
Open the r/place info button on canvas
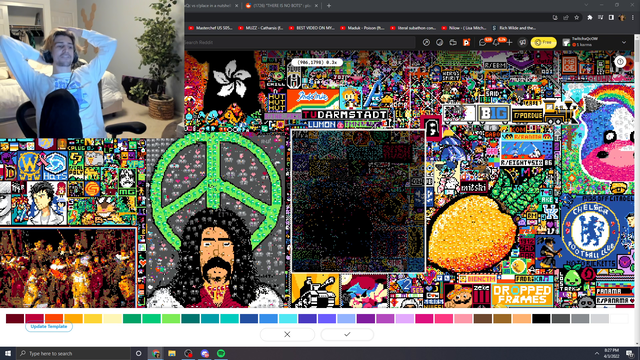pos(620,62)
